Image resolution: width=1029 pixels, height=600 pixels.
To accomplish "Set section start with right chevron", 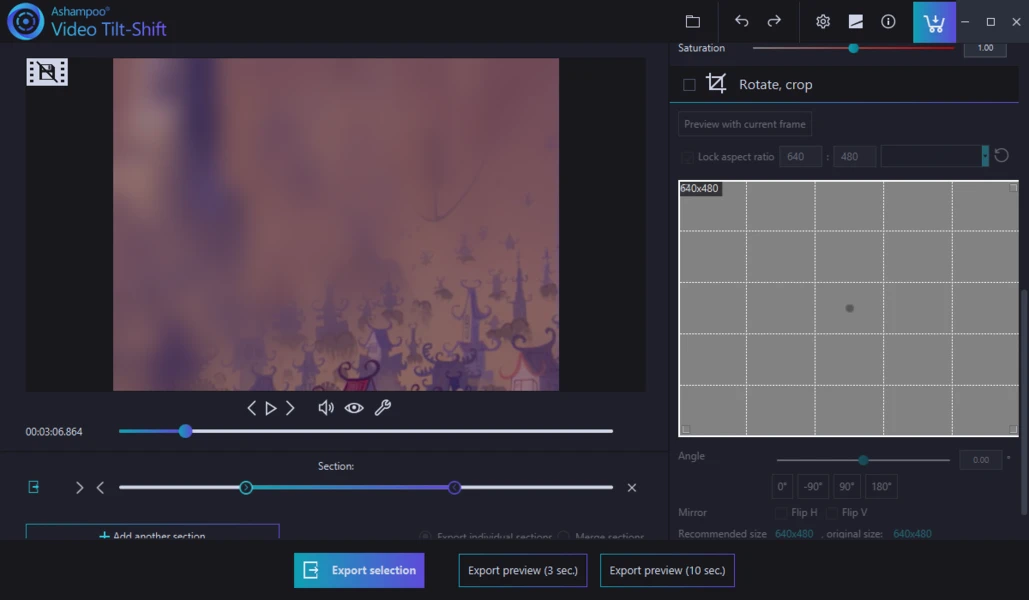I will [79, 488].
